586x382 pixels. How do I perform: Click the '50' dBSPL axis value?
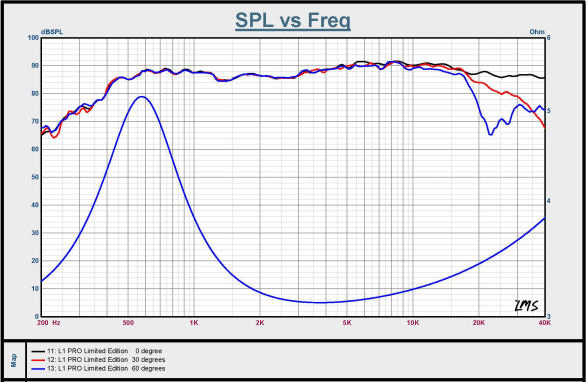pos(35,177)
